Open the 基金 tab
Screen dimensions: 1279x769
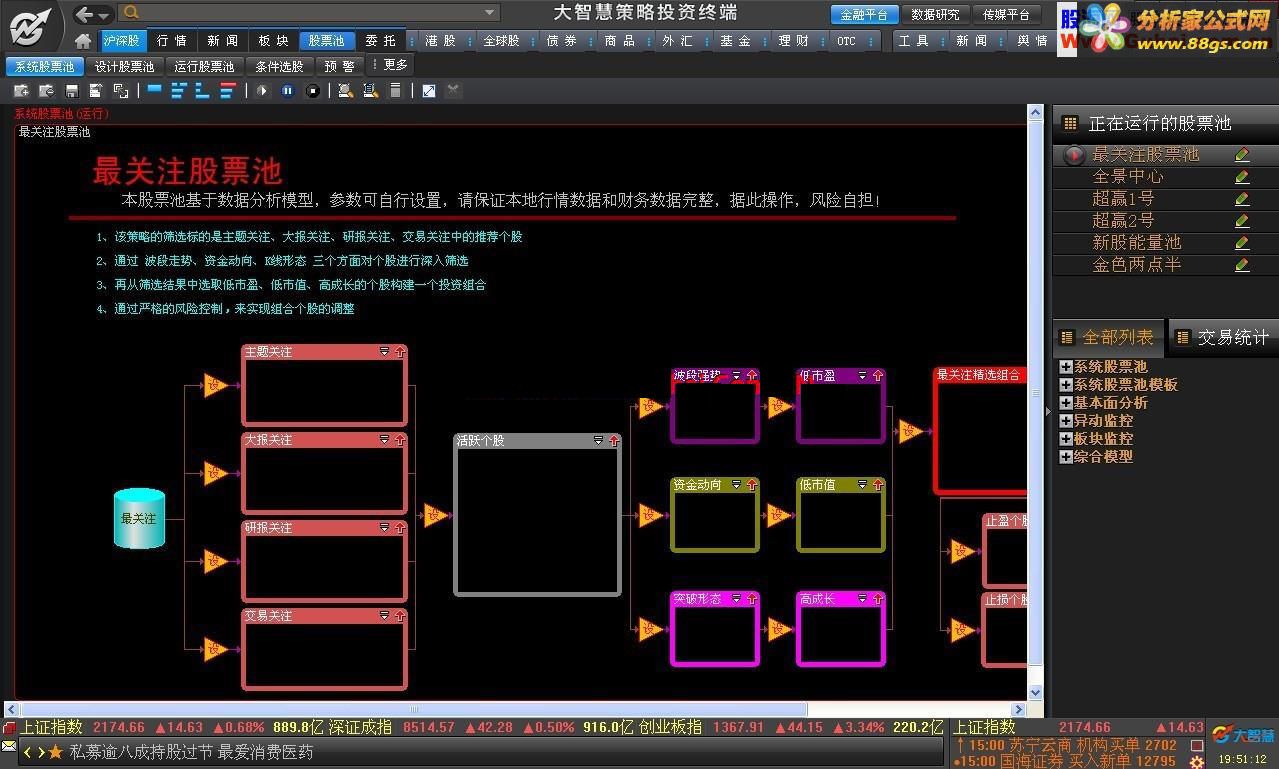coord(735,41)
